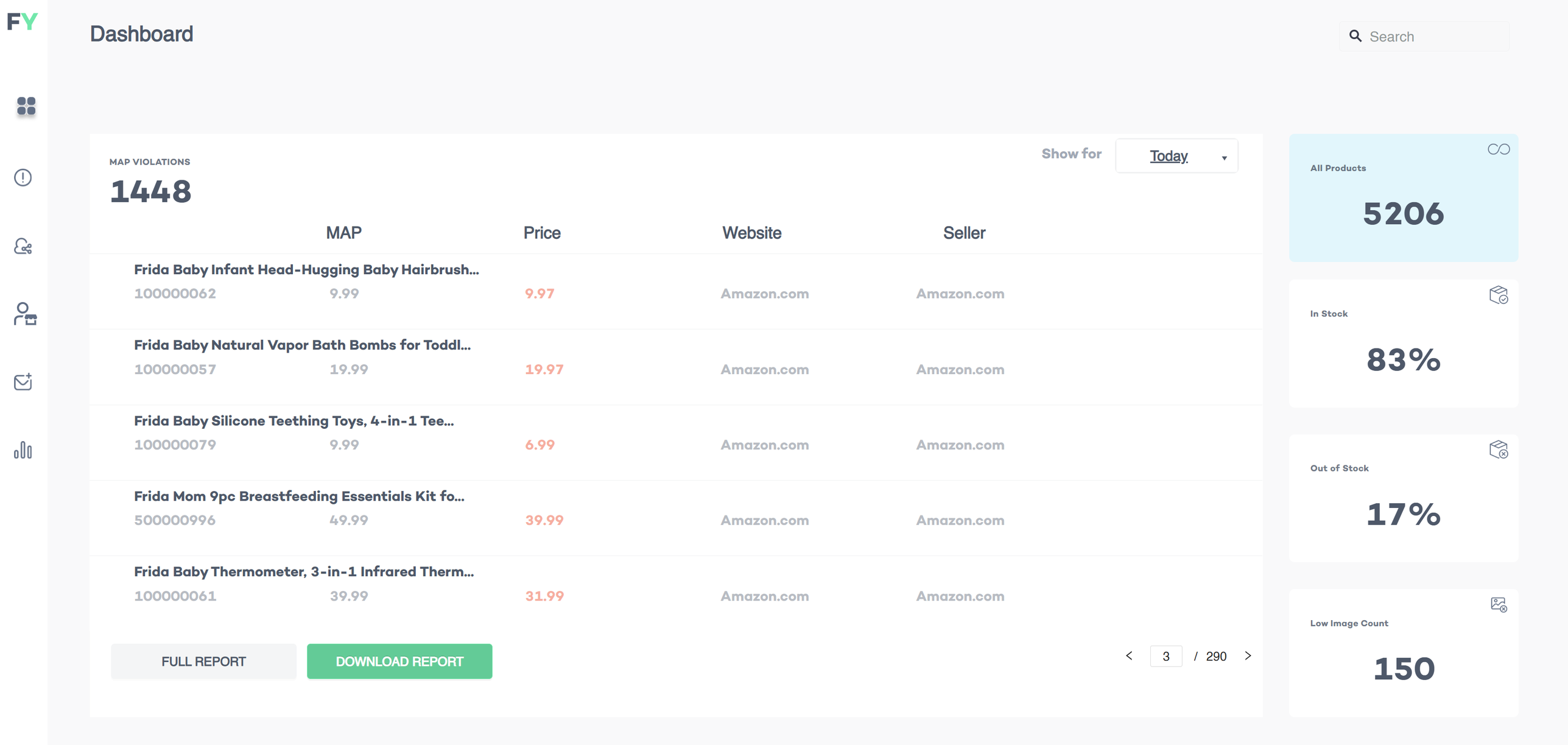Image resolution: width=1568 pixels, height=745 pixels.
Task: Click Website Amazon.com in Hairbrush row
Action: point(765,294)
